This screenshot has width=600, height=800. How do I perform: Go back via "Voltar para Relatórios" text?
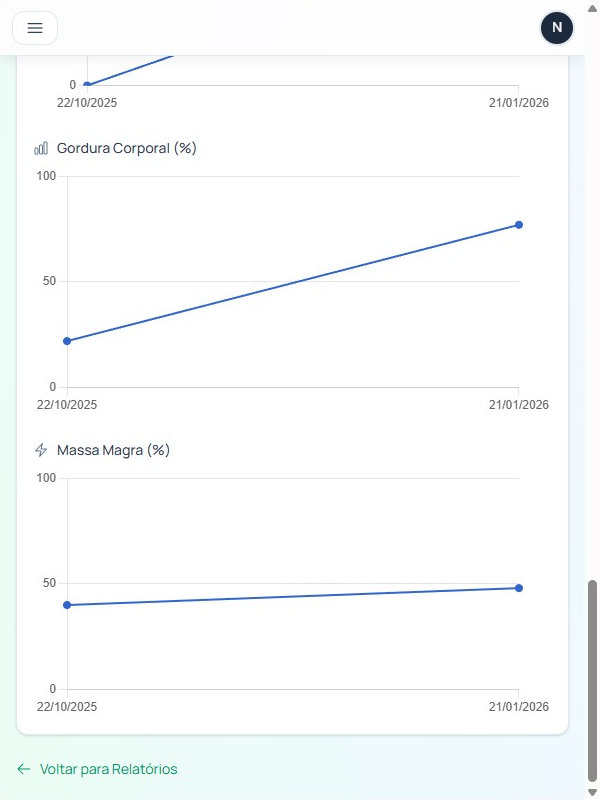pyautogui.click(x=108, y=769)
